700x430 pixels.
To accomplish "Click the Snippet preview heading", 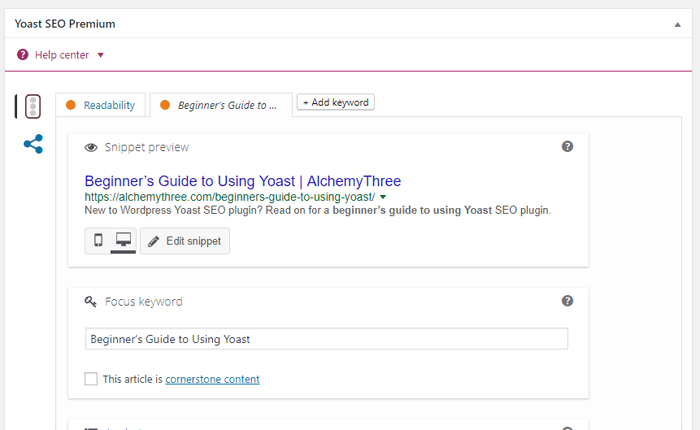I will (x=147, y=147).
